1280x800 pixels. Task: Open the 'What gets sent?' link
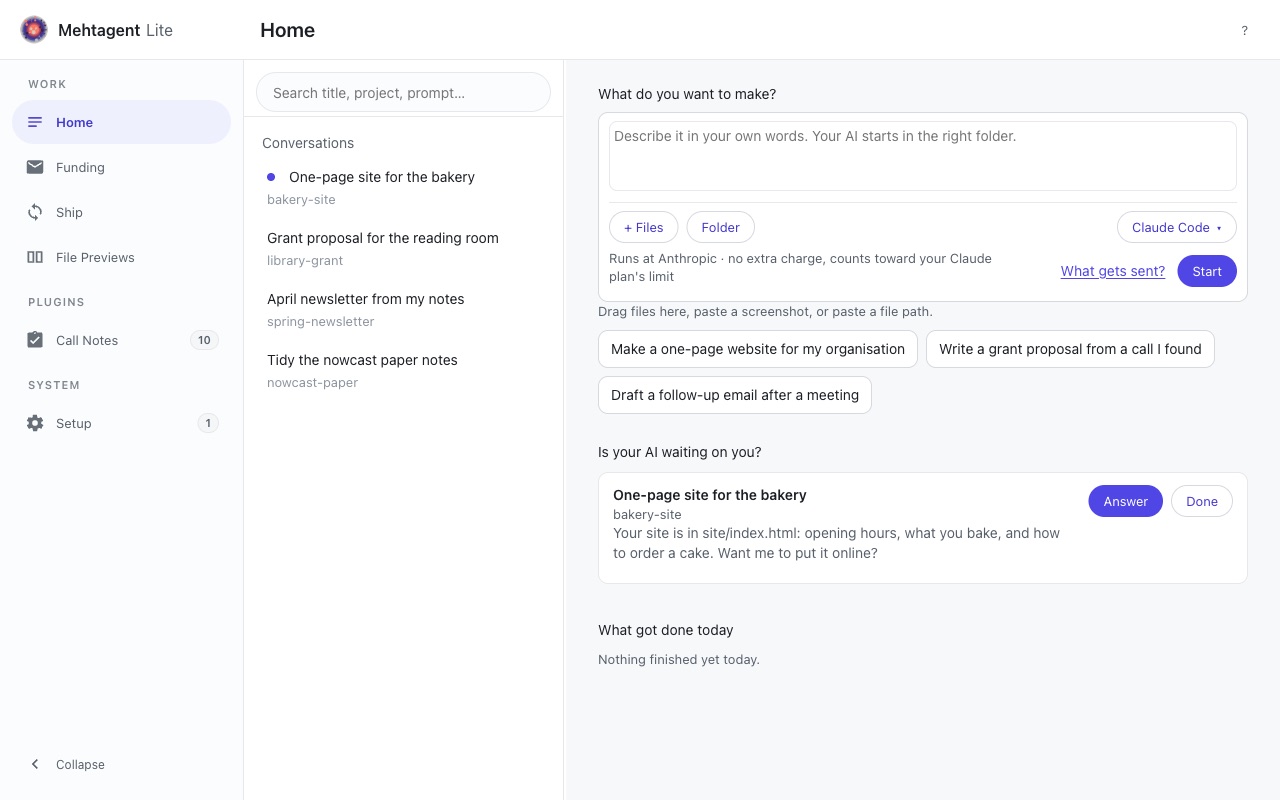point(1113,271)
